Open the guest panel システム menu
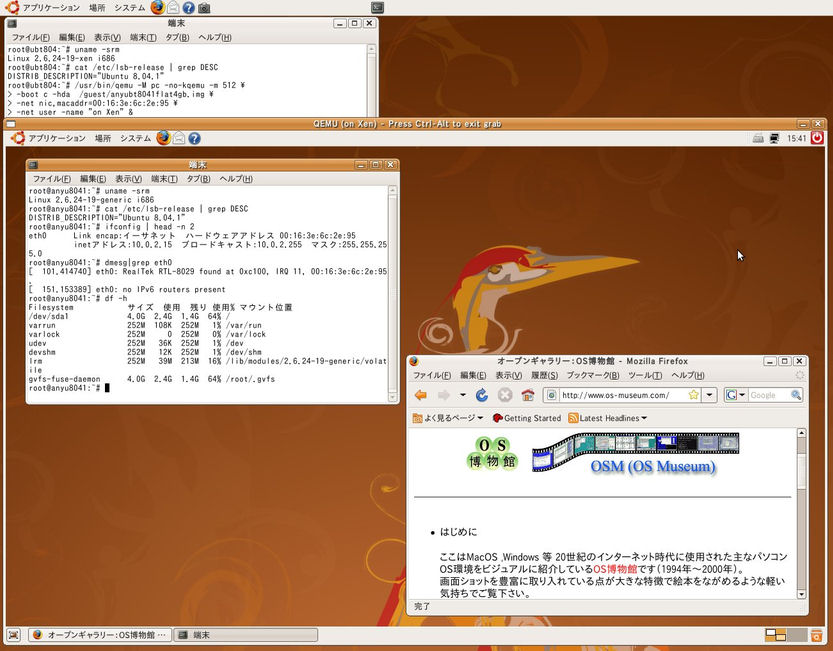Screen dimensions: 833x651 [x=135, y=138]
